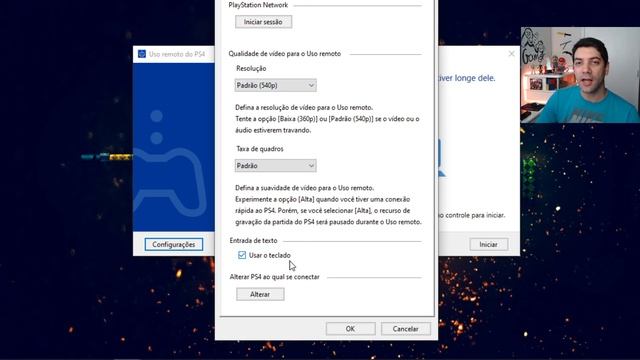Click the 'Qualidade de vídeo para o Uso remoto' heading

(x=284, y=53)
